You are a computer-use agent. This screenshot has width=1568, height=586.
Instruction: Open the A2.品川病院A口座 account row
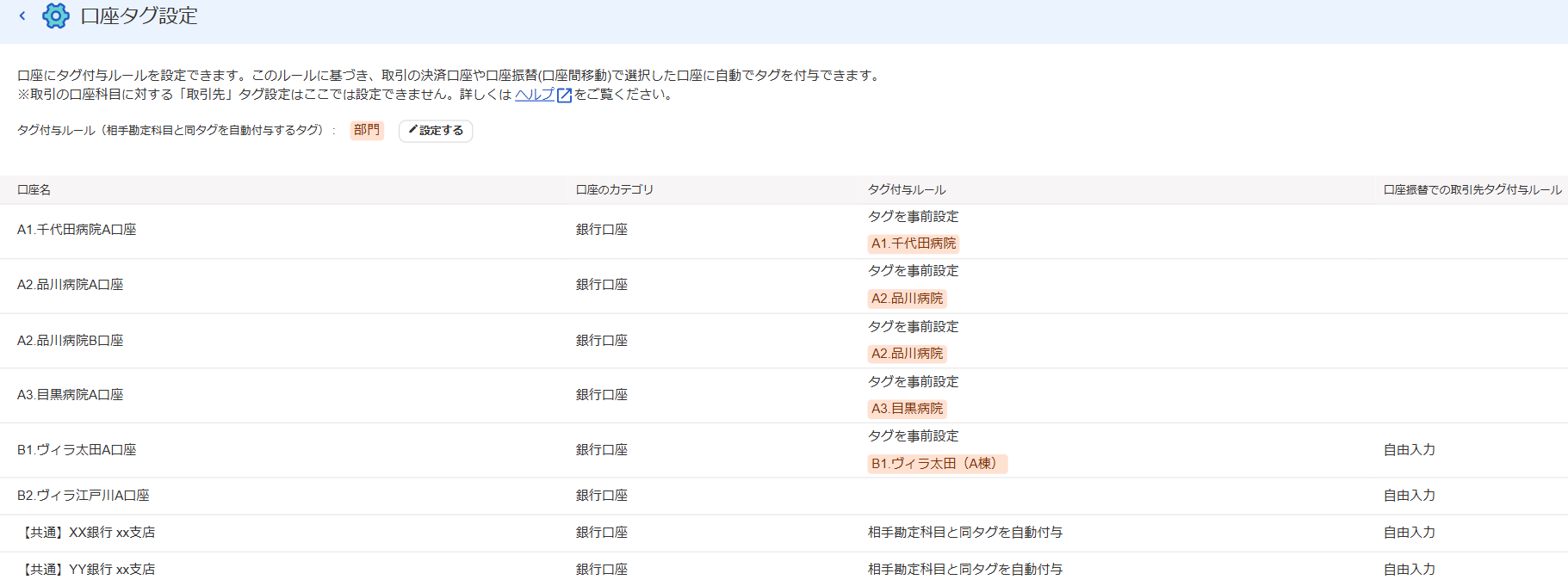784,286
